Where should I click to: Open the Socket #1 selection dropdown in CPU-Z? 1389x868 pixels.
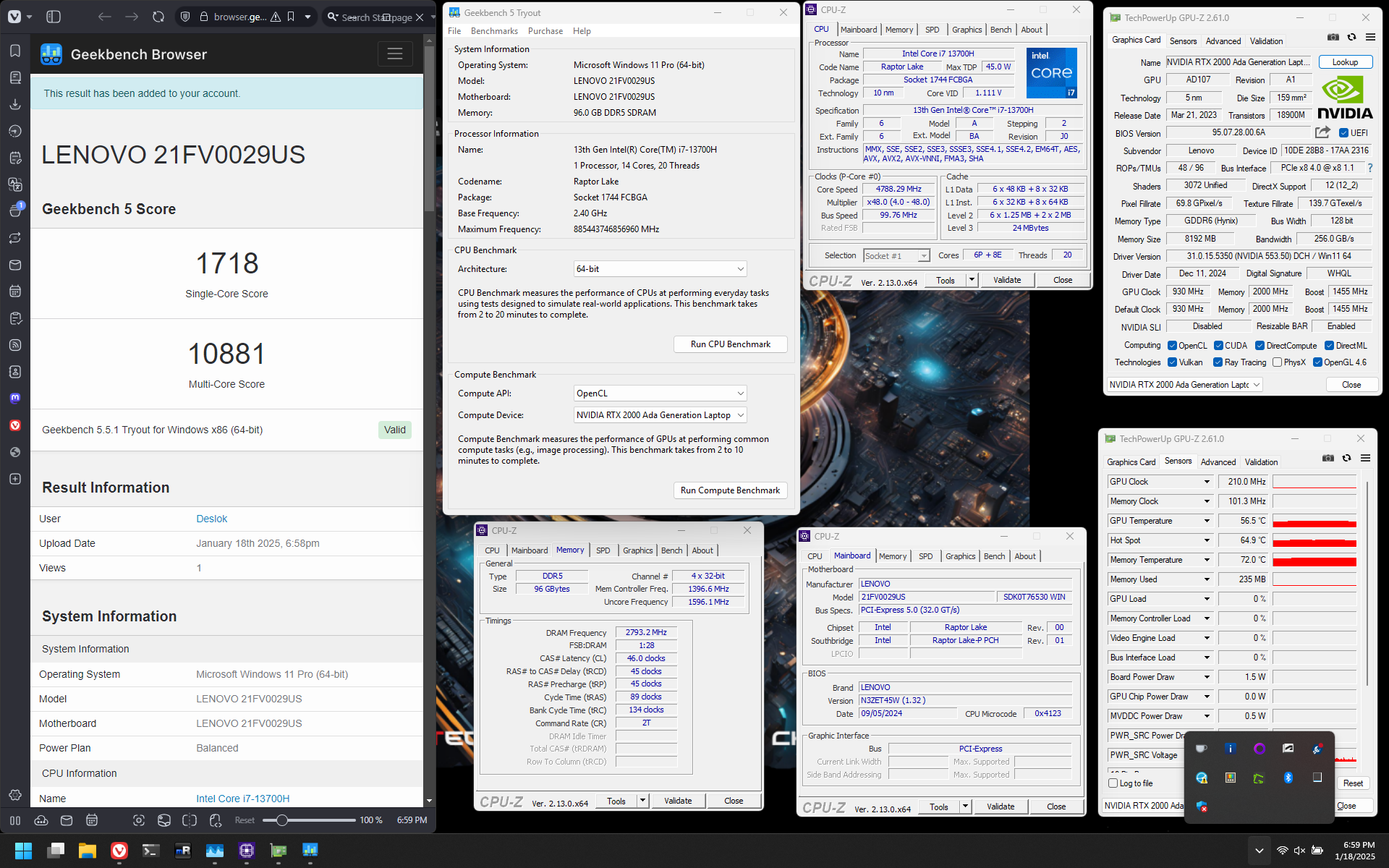(896, 255)
